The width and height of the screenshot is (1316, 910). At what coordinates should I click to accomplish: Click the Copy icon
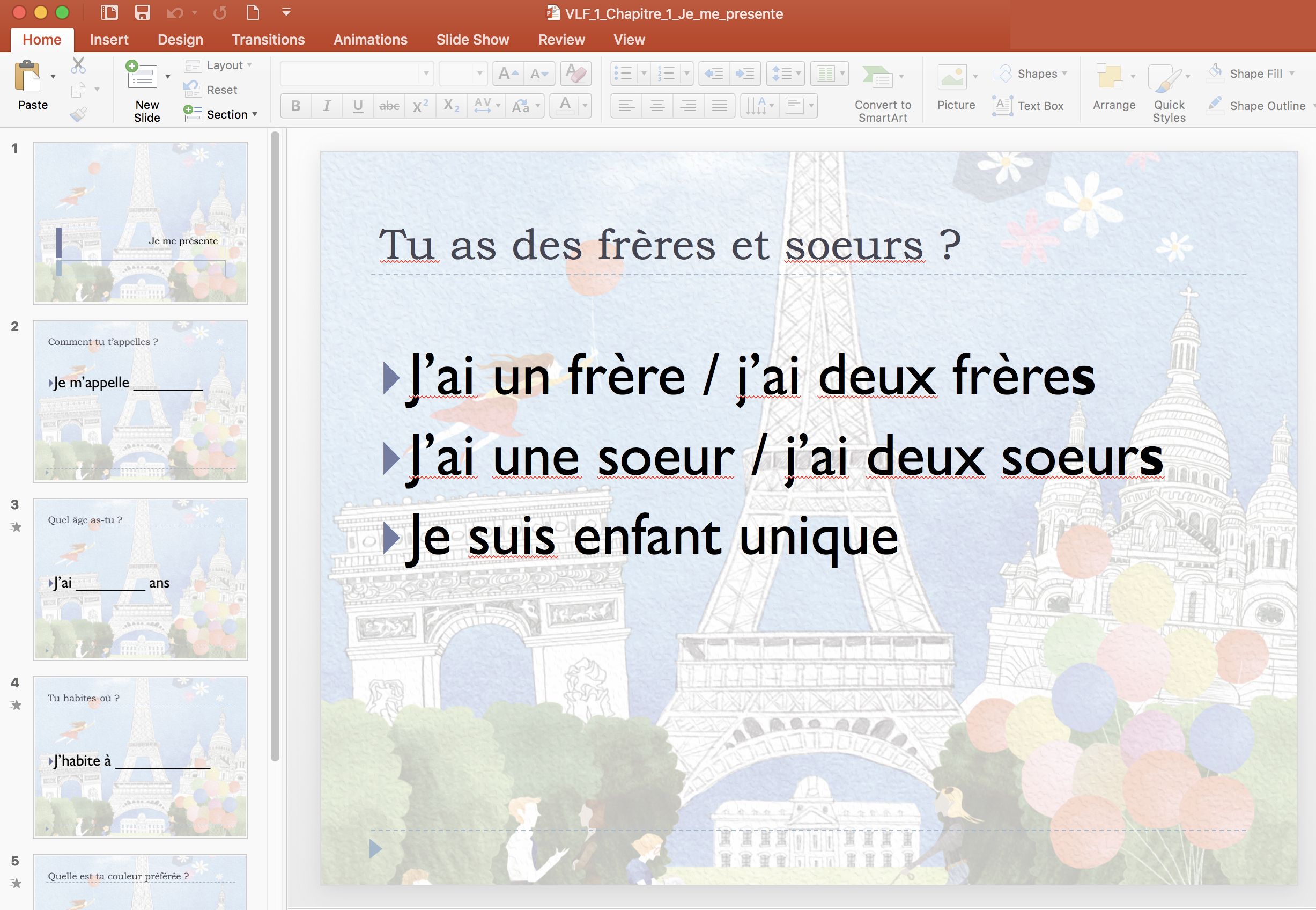(79, 90)
